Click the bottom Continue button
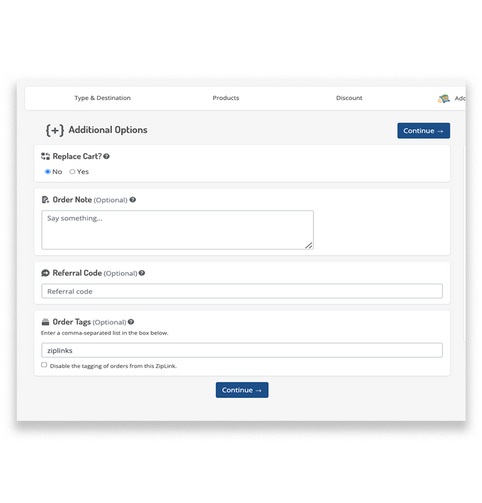This screenshot has width=482, height=503. [x=242, y=390]
